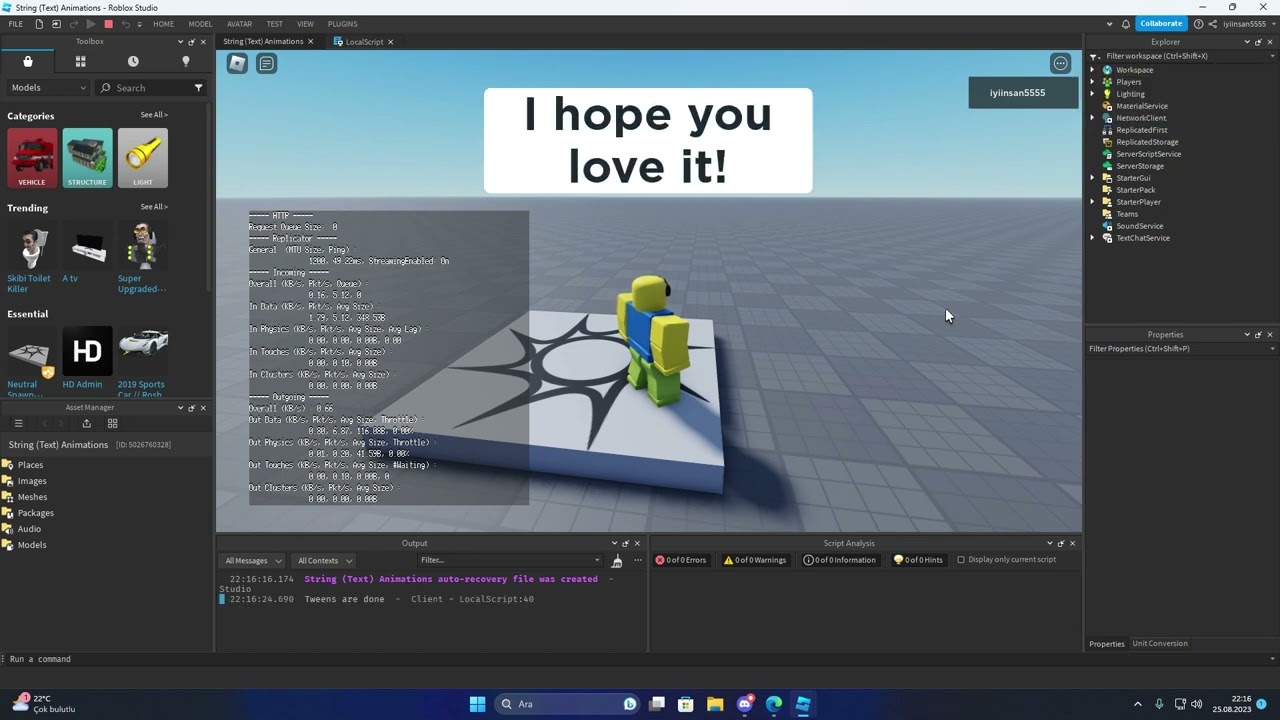Viewport: 1280px width, 720px height.
Task: Toggle the Hints filter in Script Analysis
Action: (x=918, y=560)
